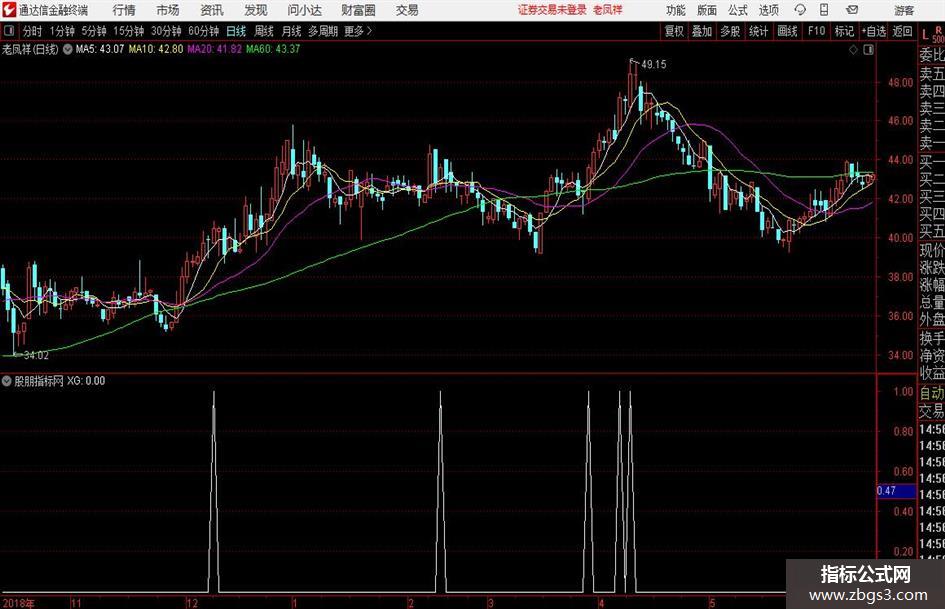Open the 选项 menu

click(x=769, y=10)
